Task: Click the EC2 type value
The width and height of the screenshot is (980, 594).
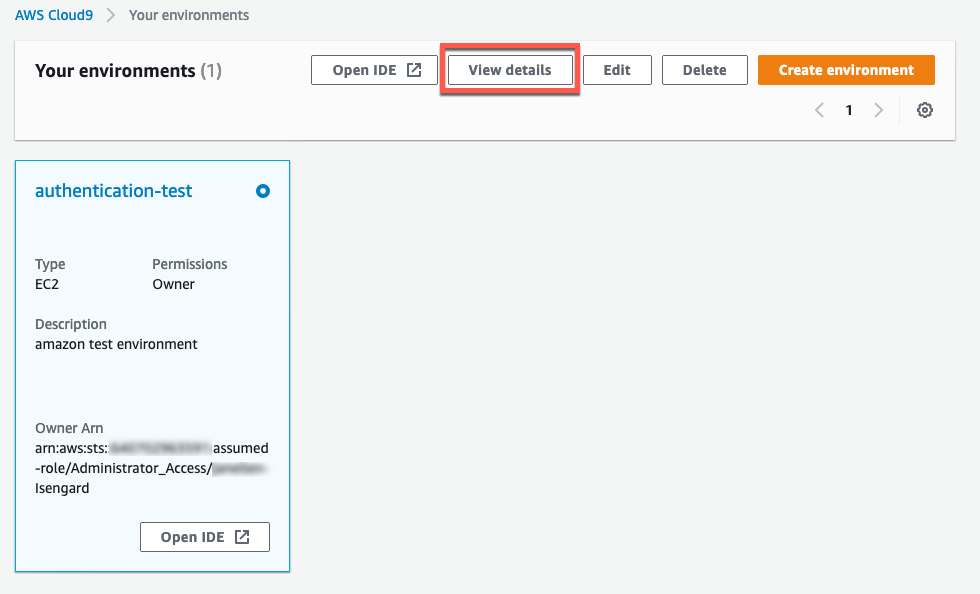Action: [47, 284]
